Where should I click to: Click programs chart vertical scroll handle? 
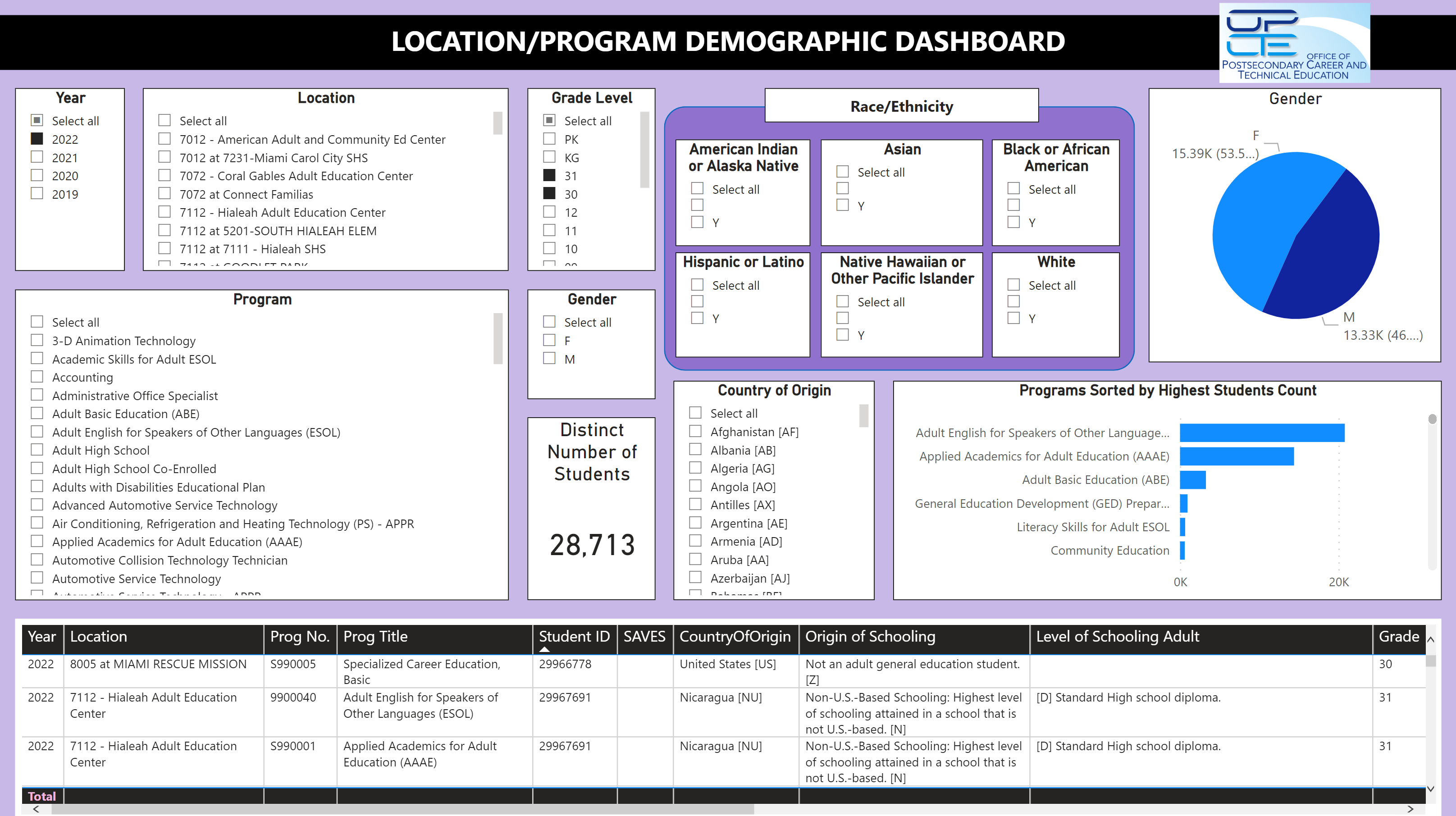(x=1432, y=419)
